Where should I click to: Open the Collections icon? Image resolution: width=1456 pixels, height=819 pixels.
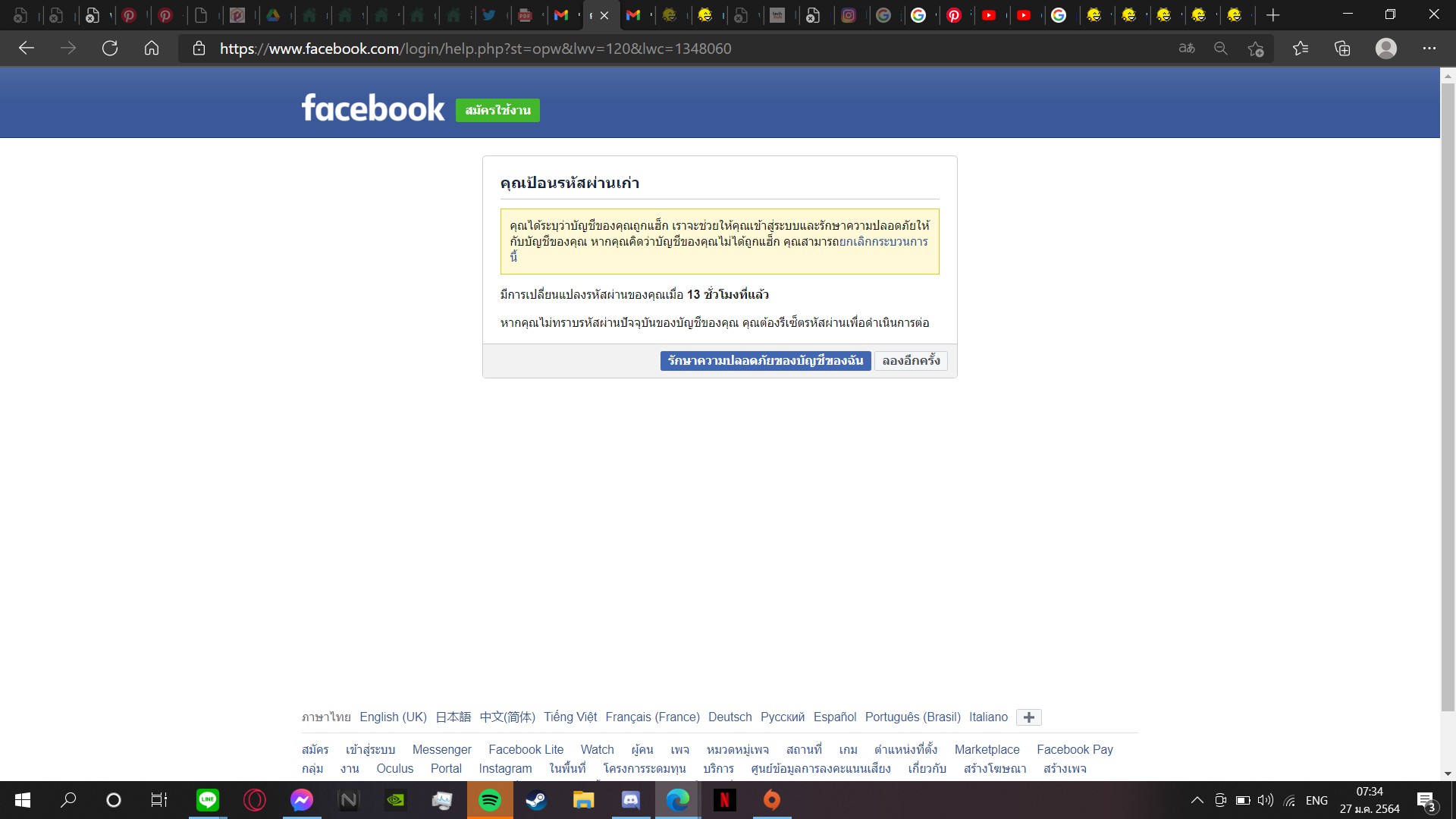pos(1342,49)
